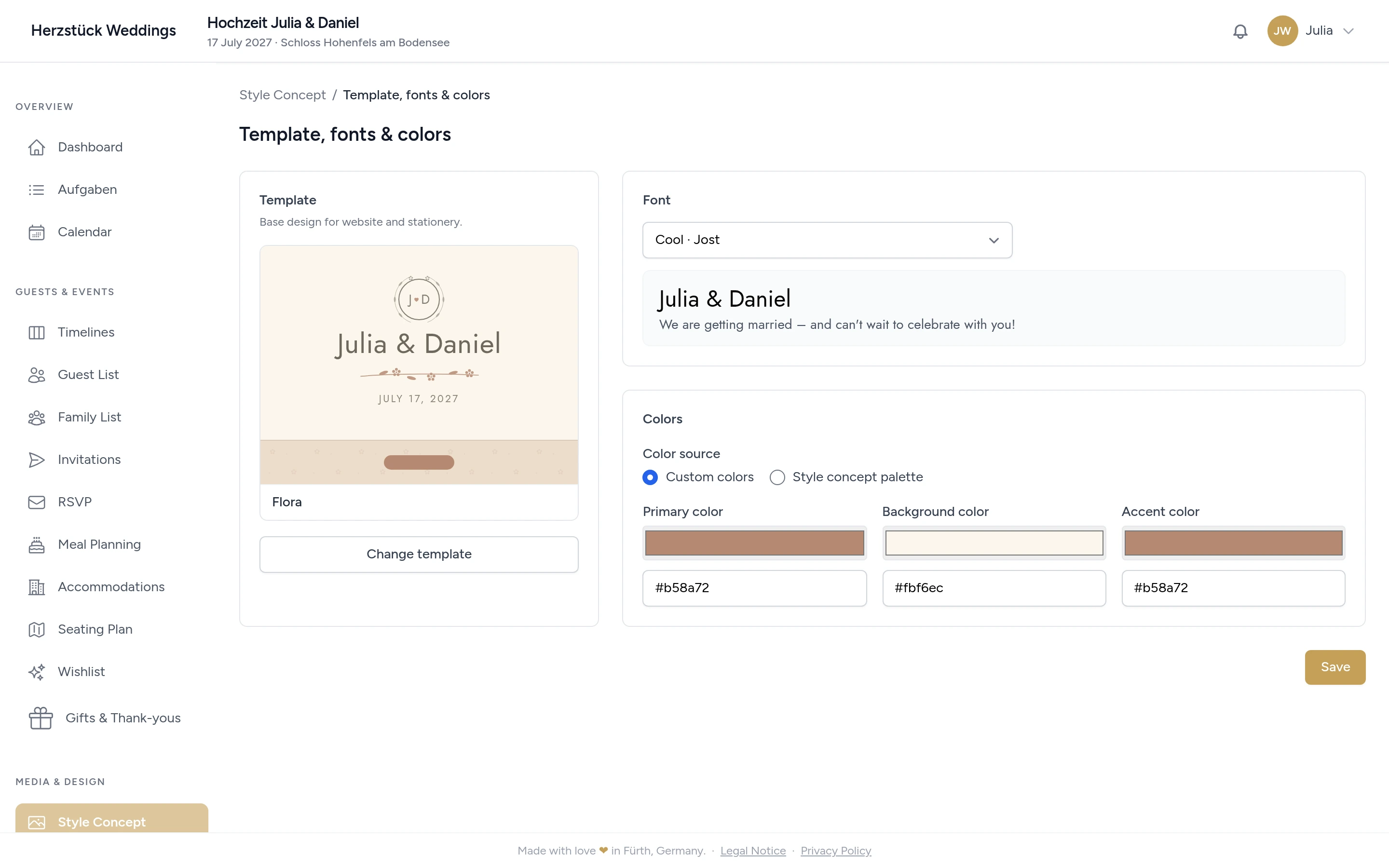Click the Primary color hex field
The height and width of the screenshot is (868, 1389).
click(754, 588)
